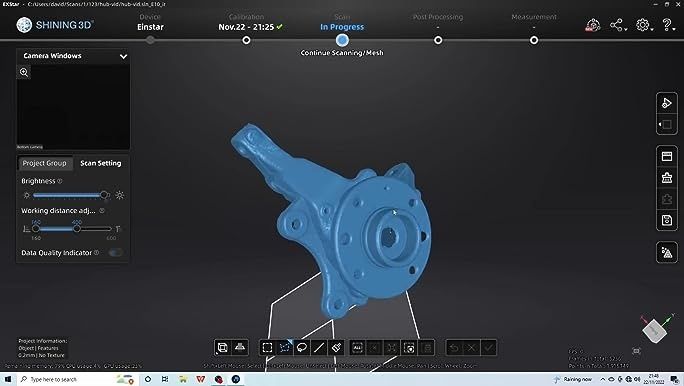Open the Windows Start menu
Screen dimensions: 684x386
7,379
